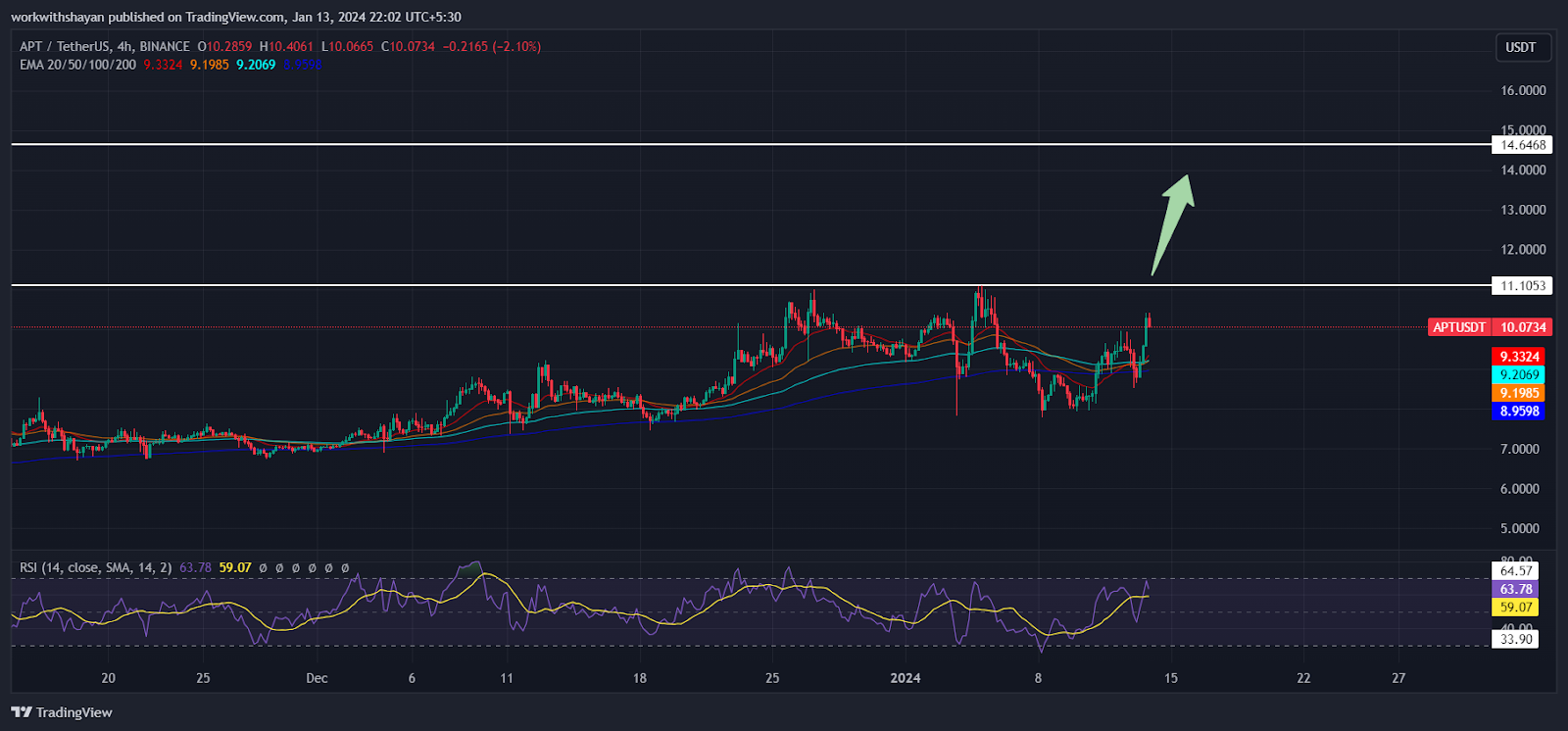Image resolution: width=1568 pixels, height=731 pixels.
Task: Click the RSI indicator legend title
Action: 96,567
